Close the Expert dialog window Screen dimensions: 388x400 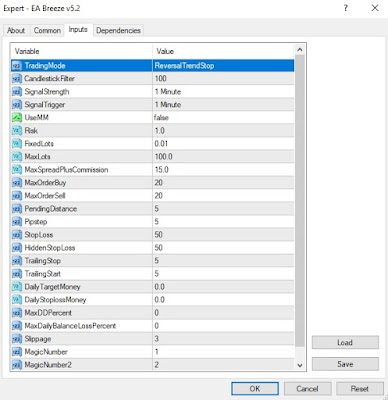coord(375,8)
